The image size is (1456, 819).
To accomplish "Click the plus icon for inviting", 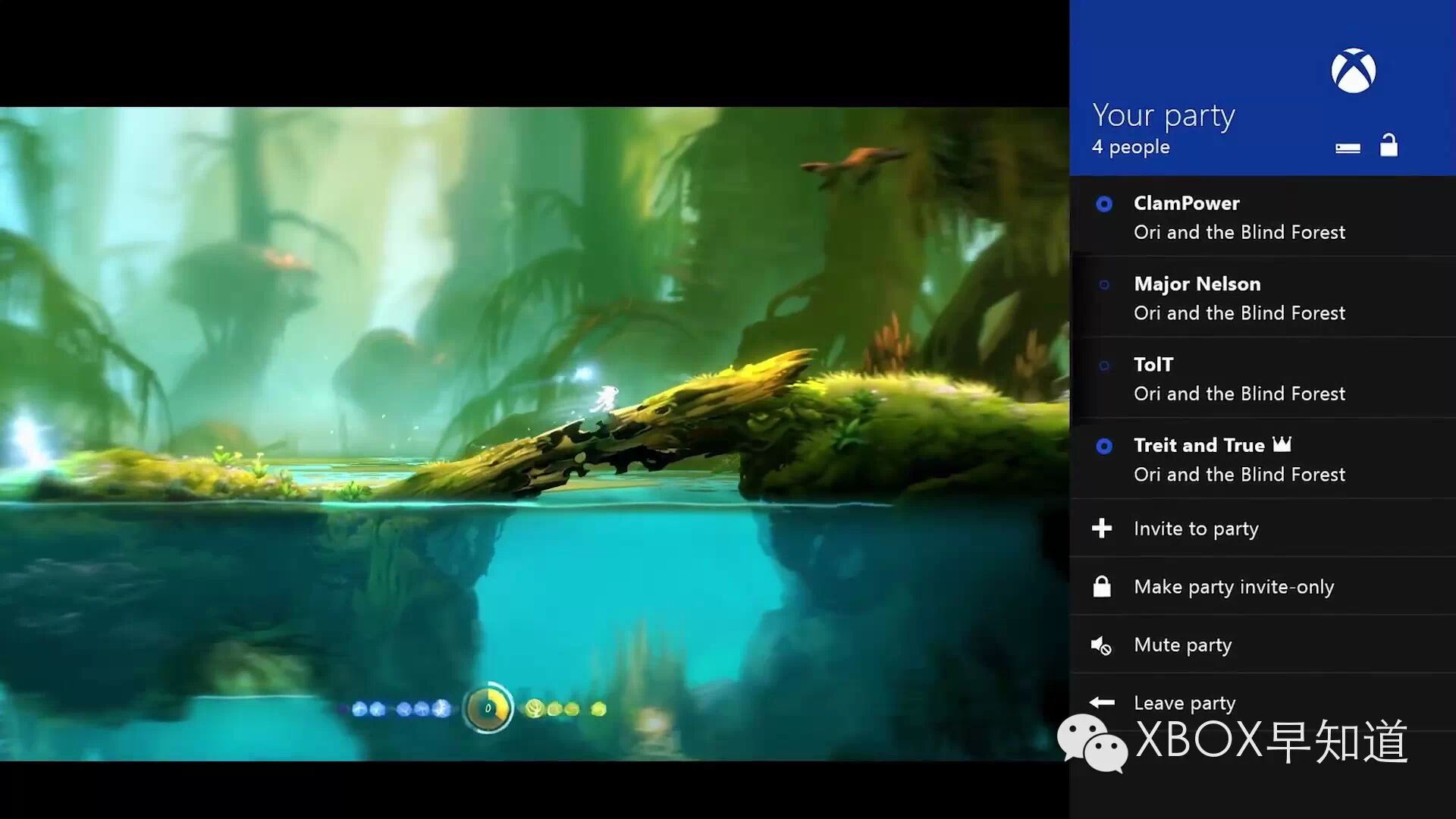I will pyautogui.click(x=1102, y=529).
